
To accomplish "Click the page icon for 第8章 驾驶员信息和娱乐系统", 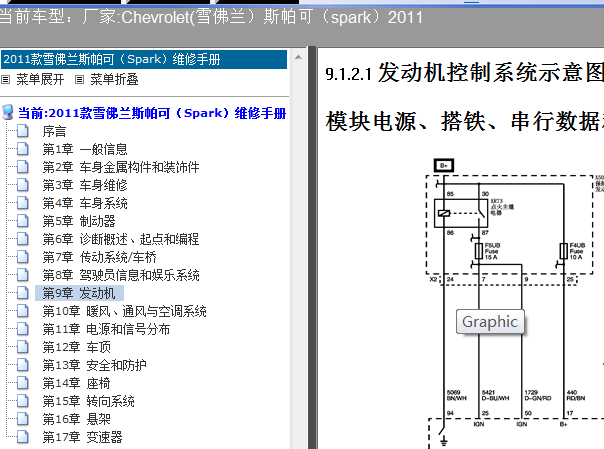I will coord(23,275).
